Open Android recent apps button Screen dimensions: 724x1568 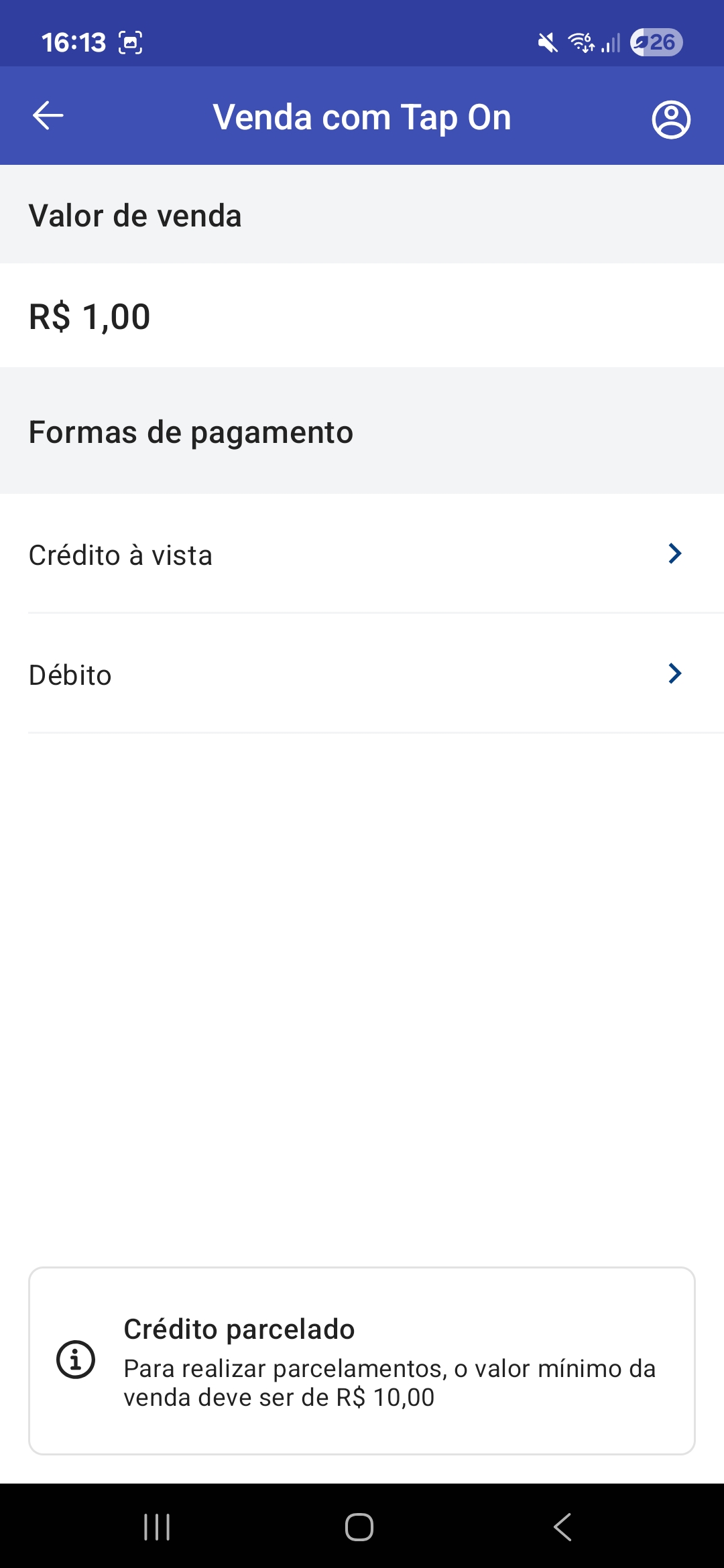pos(157,1527)
